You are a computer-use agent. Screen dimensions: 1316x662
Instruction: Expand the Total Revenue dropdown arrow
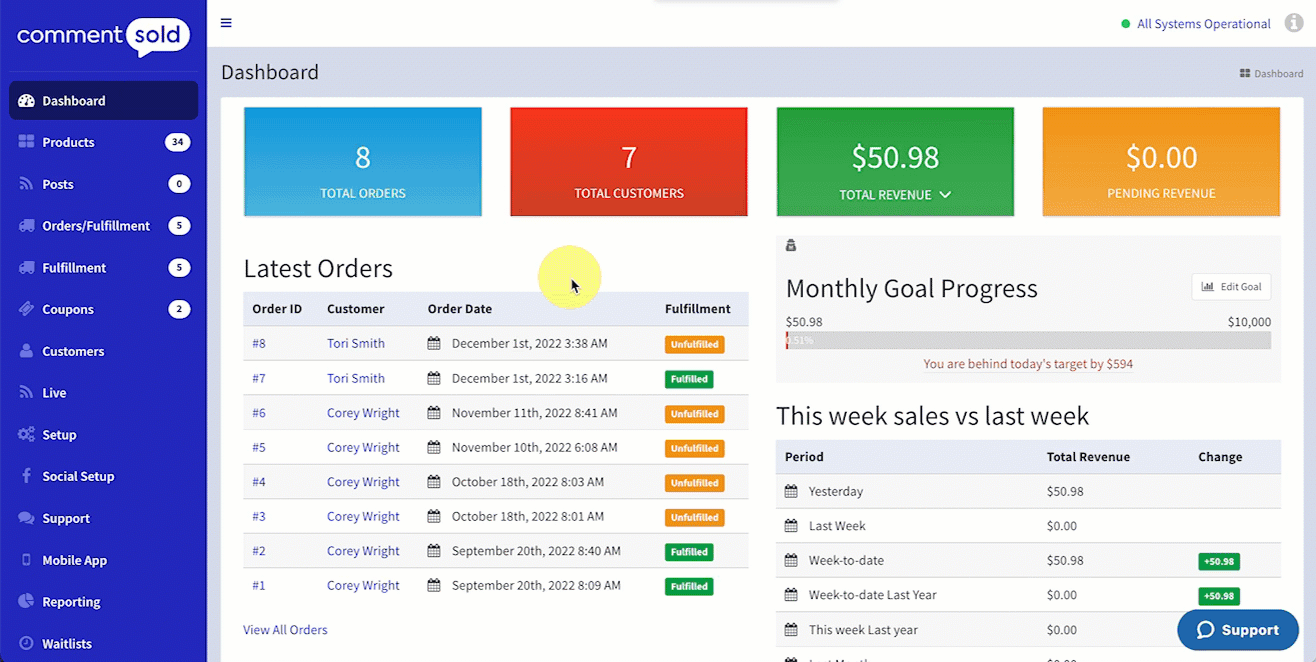point(945,195)
